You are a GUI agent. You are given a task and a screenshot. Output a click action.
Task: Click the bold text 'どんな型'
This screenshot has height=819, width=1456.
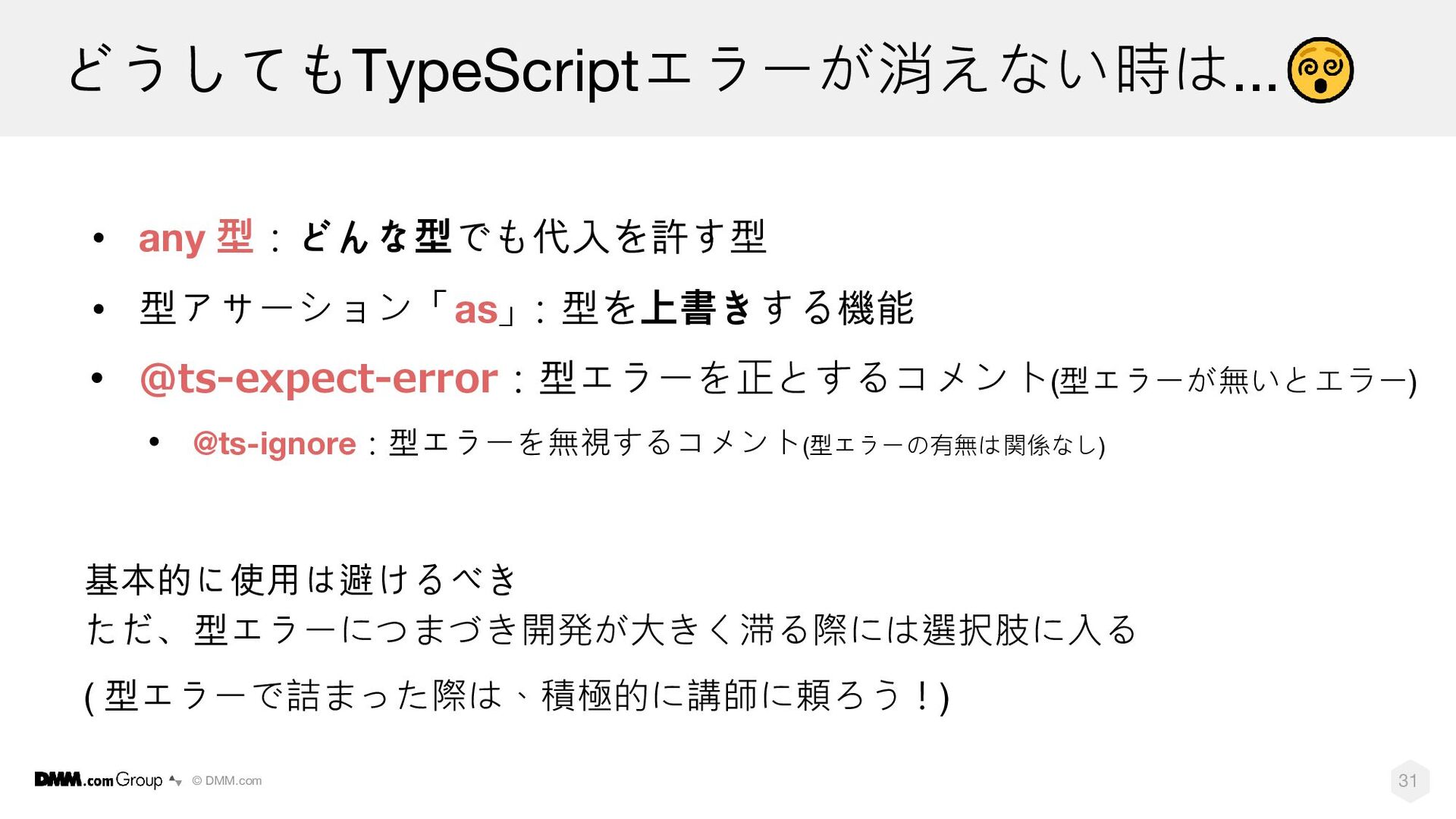376,237
